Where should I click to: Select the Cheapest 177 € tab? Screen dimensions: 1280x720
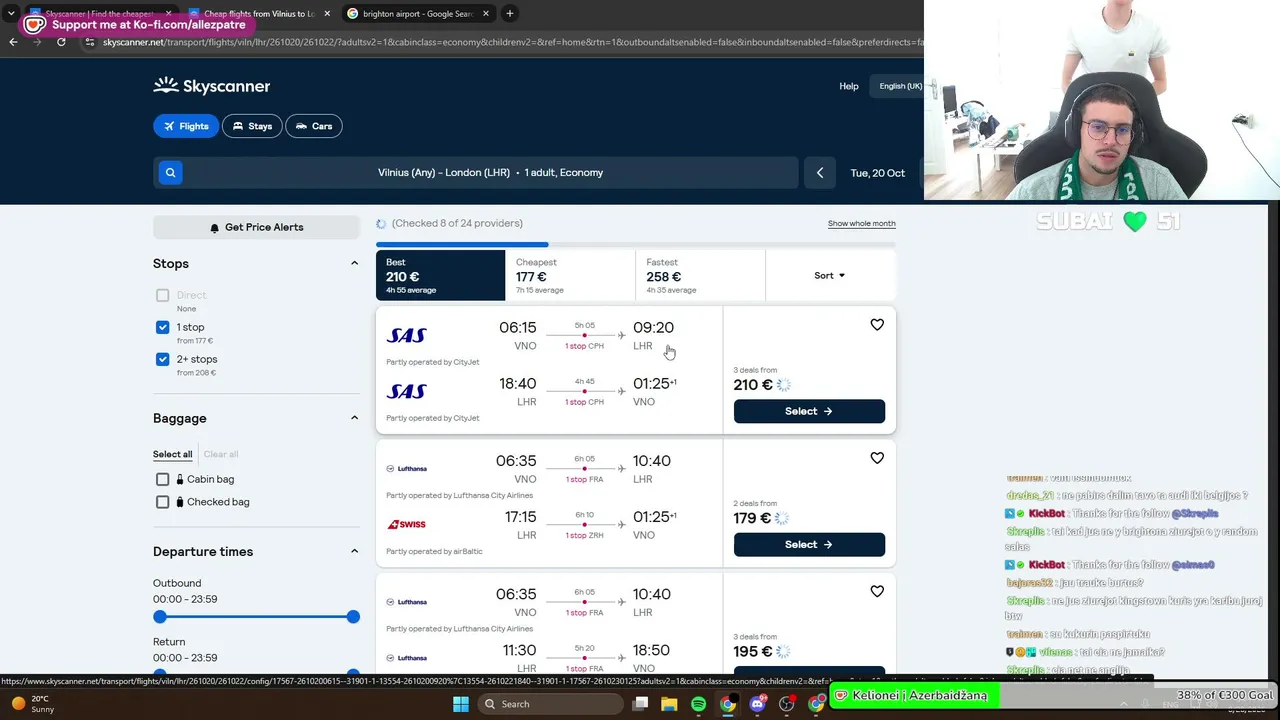pyautogui.click(x=570, y=275)
